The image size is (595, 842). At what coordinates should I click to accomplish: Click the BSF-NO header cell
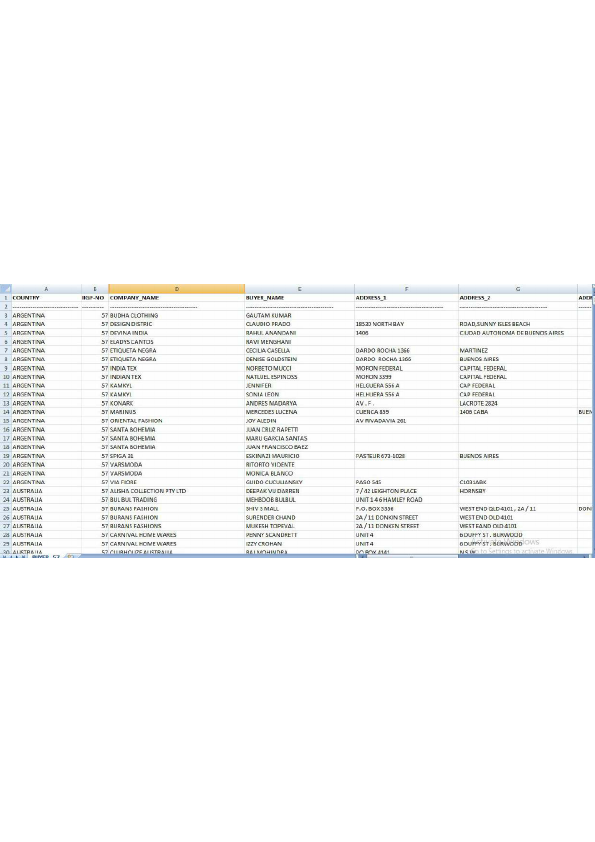pos(95,297)
